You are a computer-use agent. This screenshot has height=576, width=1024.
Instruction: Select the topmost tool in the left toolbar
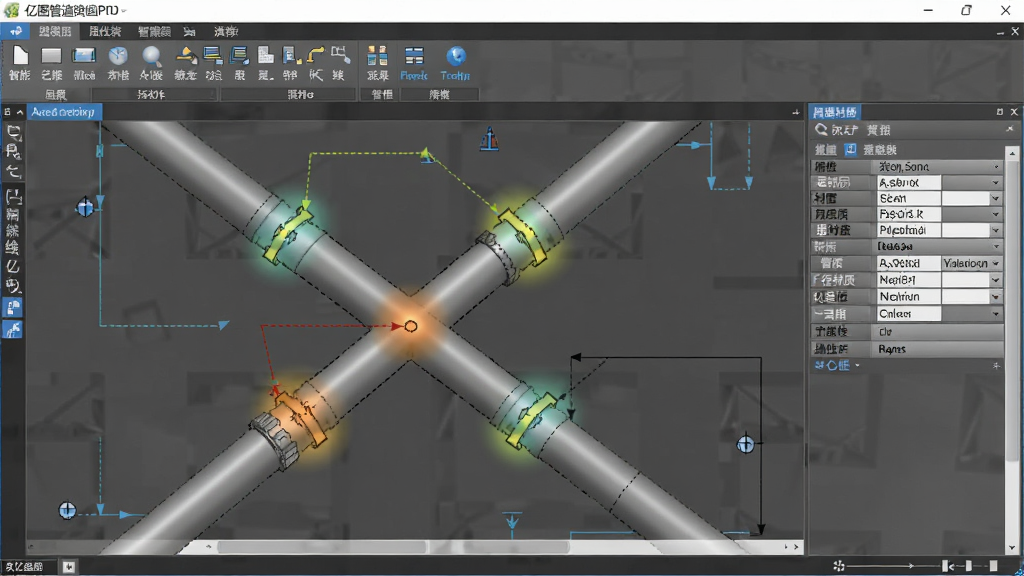[13, 133]
